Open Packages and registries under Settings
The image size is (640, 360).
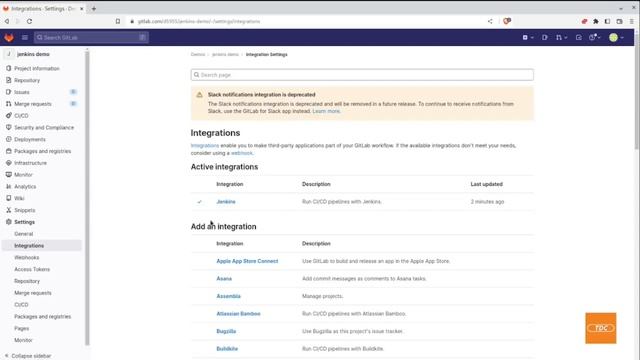click(42, 317)
